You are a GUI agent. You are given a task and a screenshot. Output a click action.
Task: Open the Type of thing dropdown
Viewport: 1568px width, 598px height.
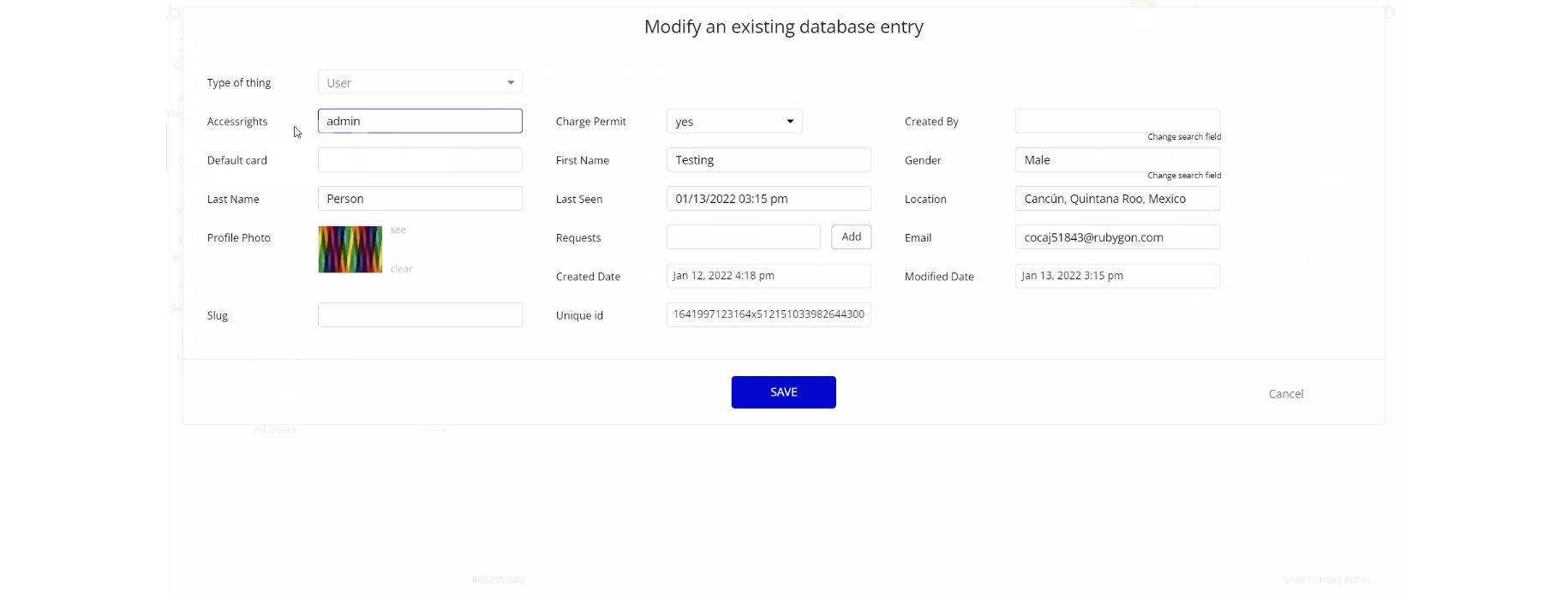point(420,82)
